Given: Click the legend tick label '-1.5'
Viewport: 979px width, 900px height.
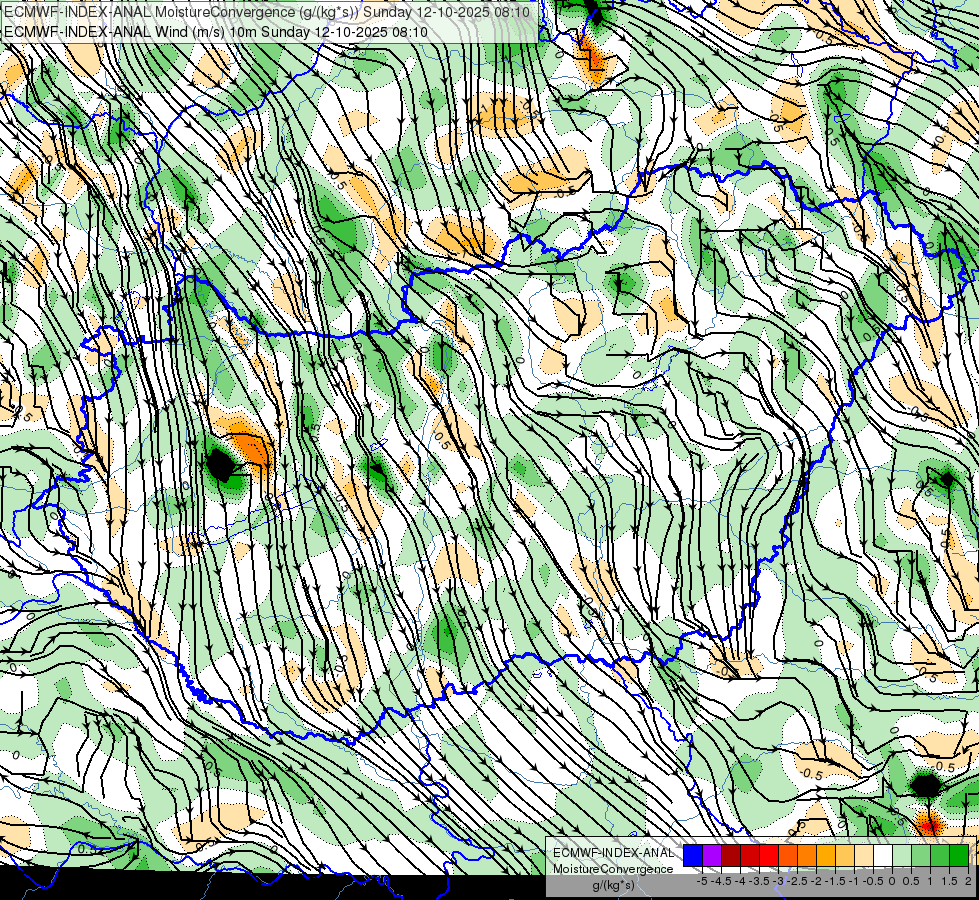Looking at the screenshot, I should point(835,881).
